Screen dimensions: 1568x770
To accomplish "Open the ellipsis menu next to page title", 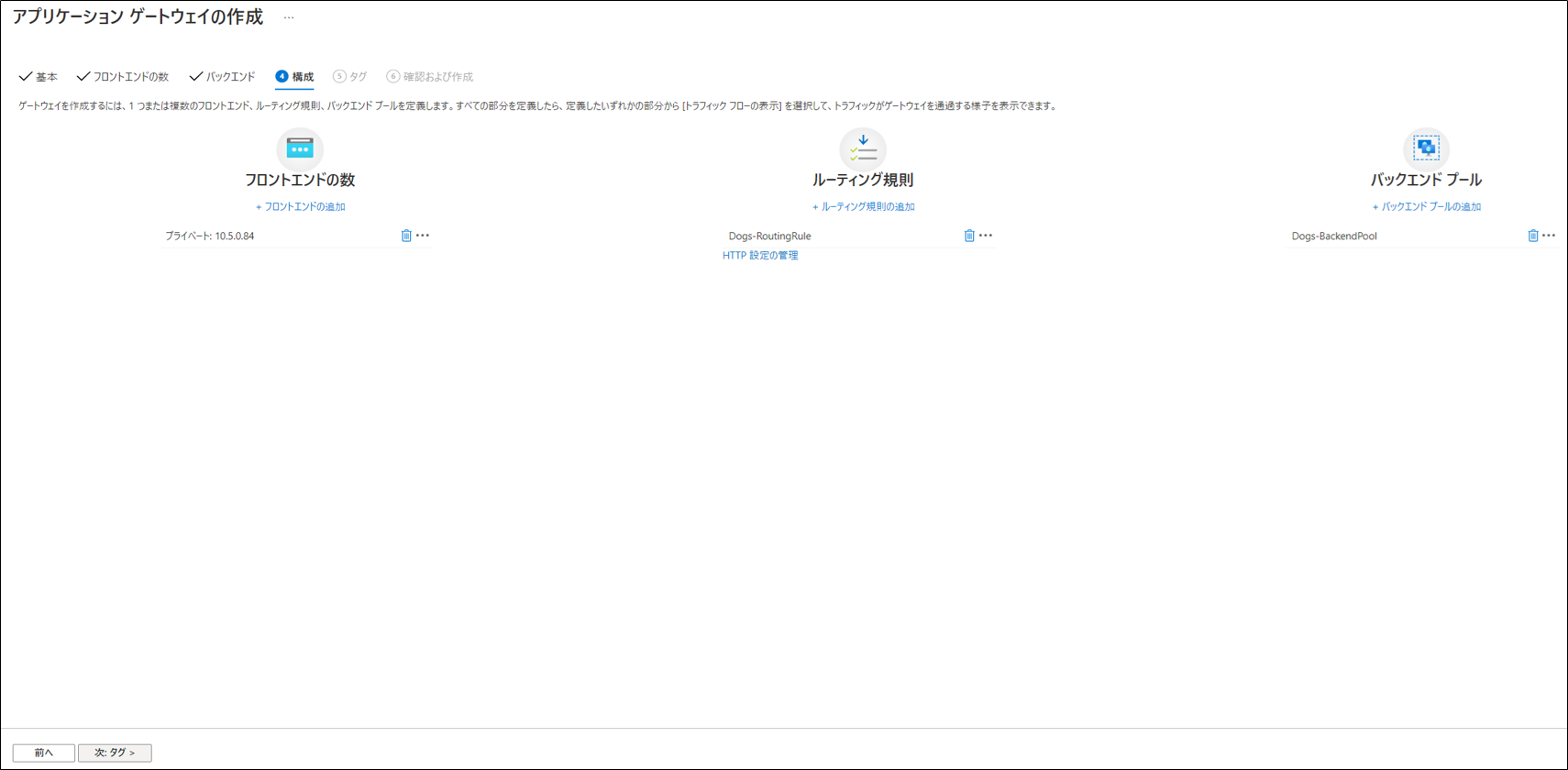I will pos(289,17).
